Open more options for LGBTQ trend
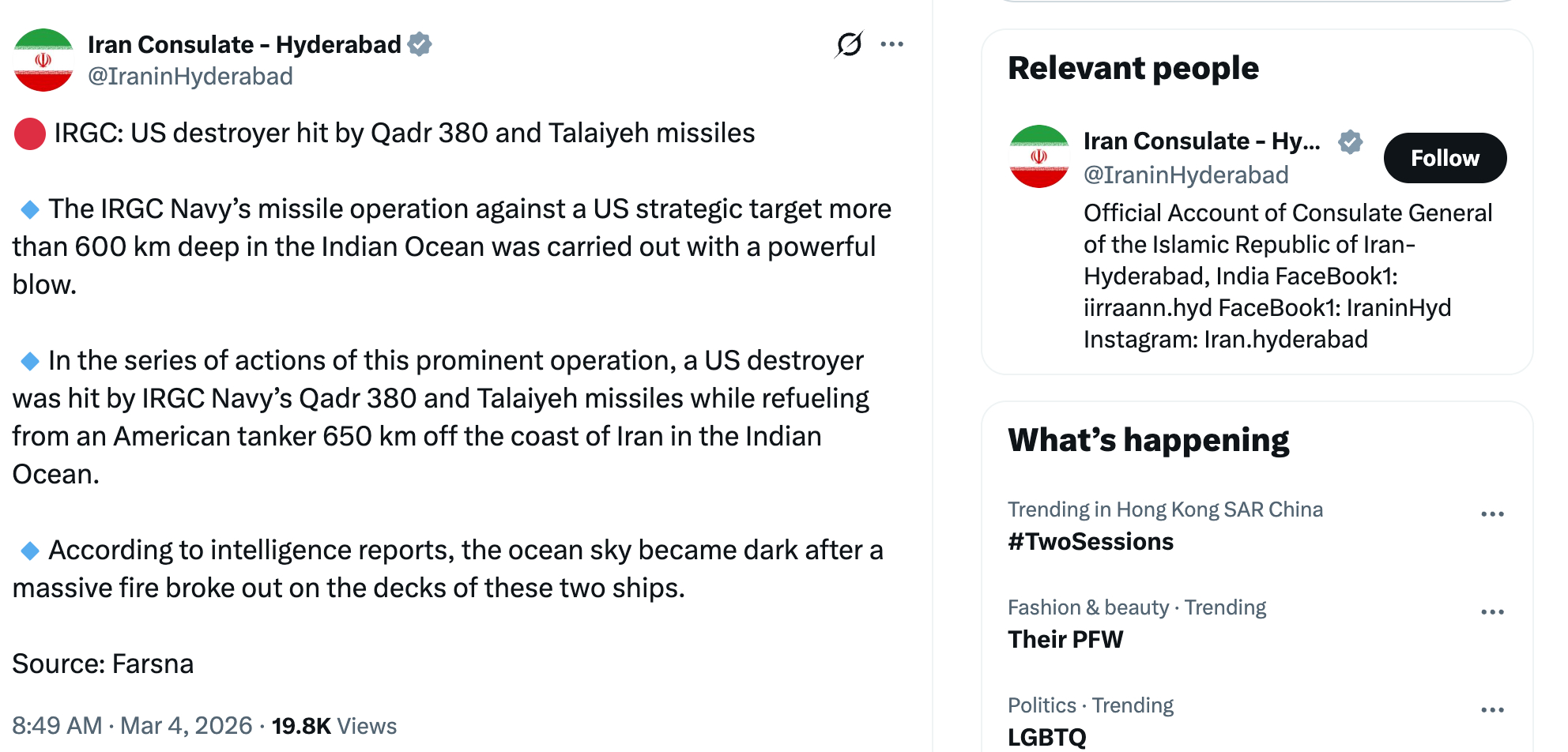The image size is (1568, 752). [1492, 710]
